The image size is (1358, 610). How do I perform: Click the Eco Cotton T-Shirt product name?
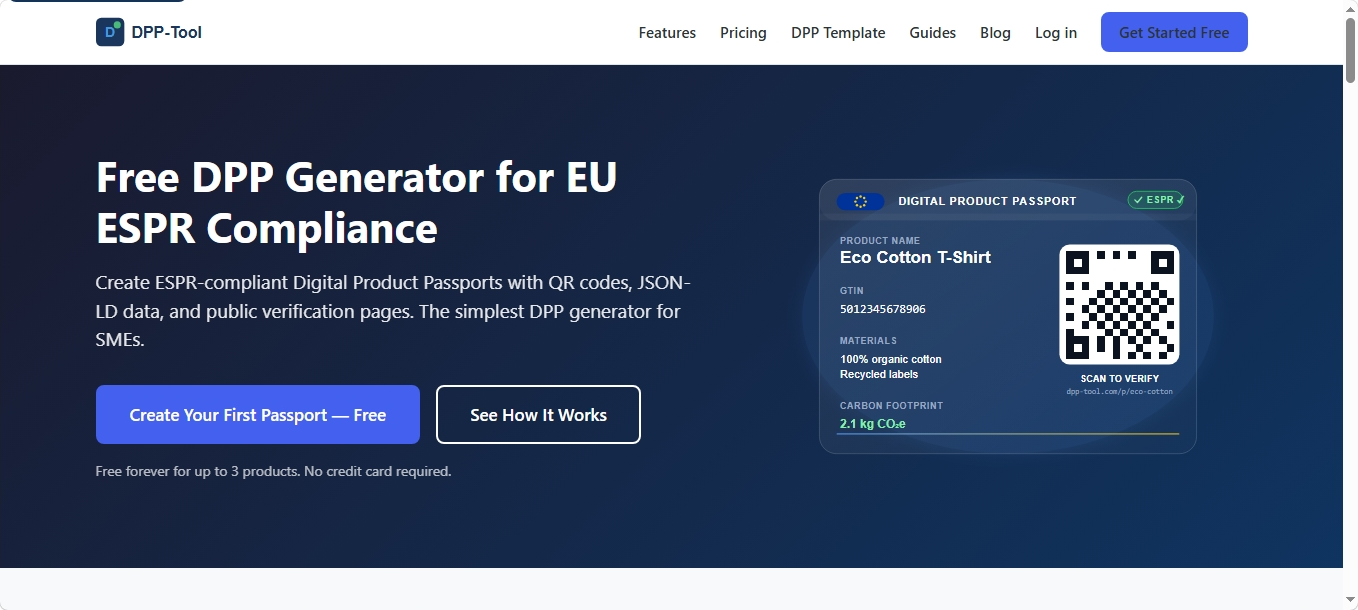915,257
